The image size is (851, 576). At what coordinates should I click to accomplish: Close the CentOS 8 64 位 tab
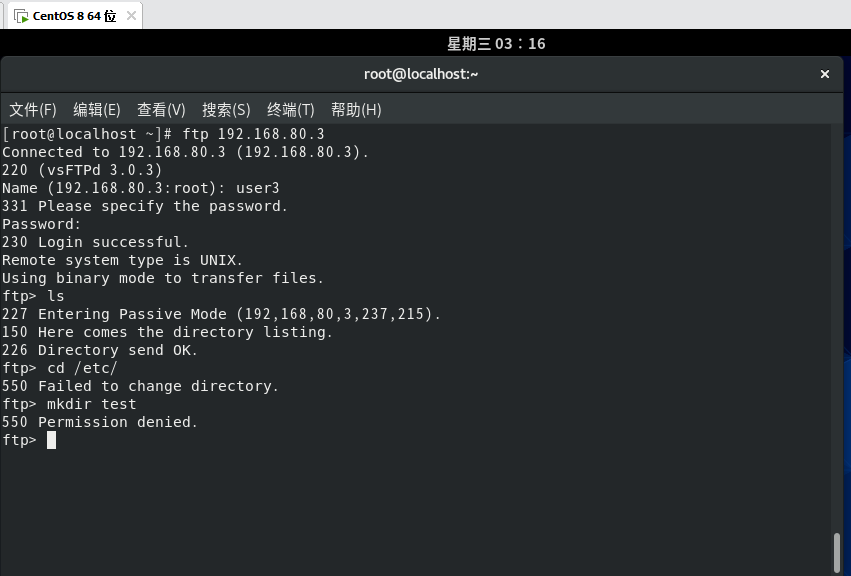pyautogui.click(x=131, y=16)
